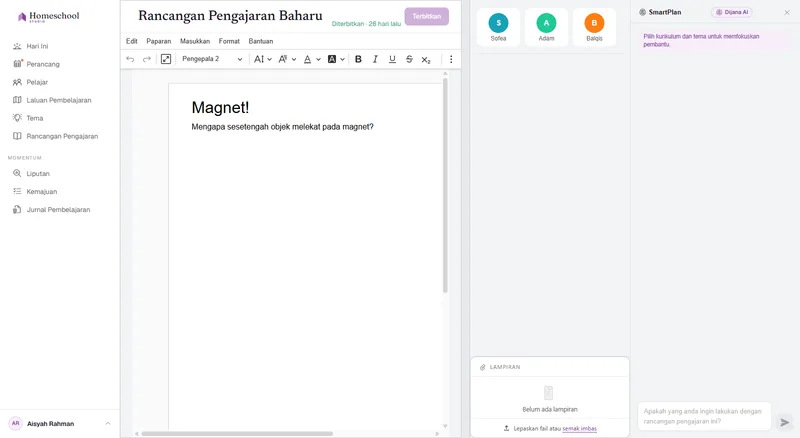The width and height of the screenshot is (800, 438).
Task: Open the font size dropdown arrow
Action: (294, 60)
